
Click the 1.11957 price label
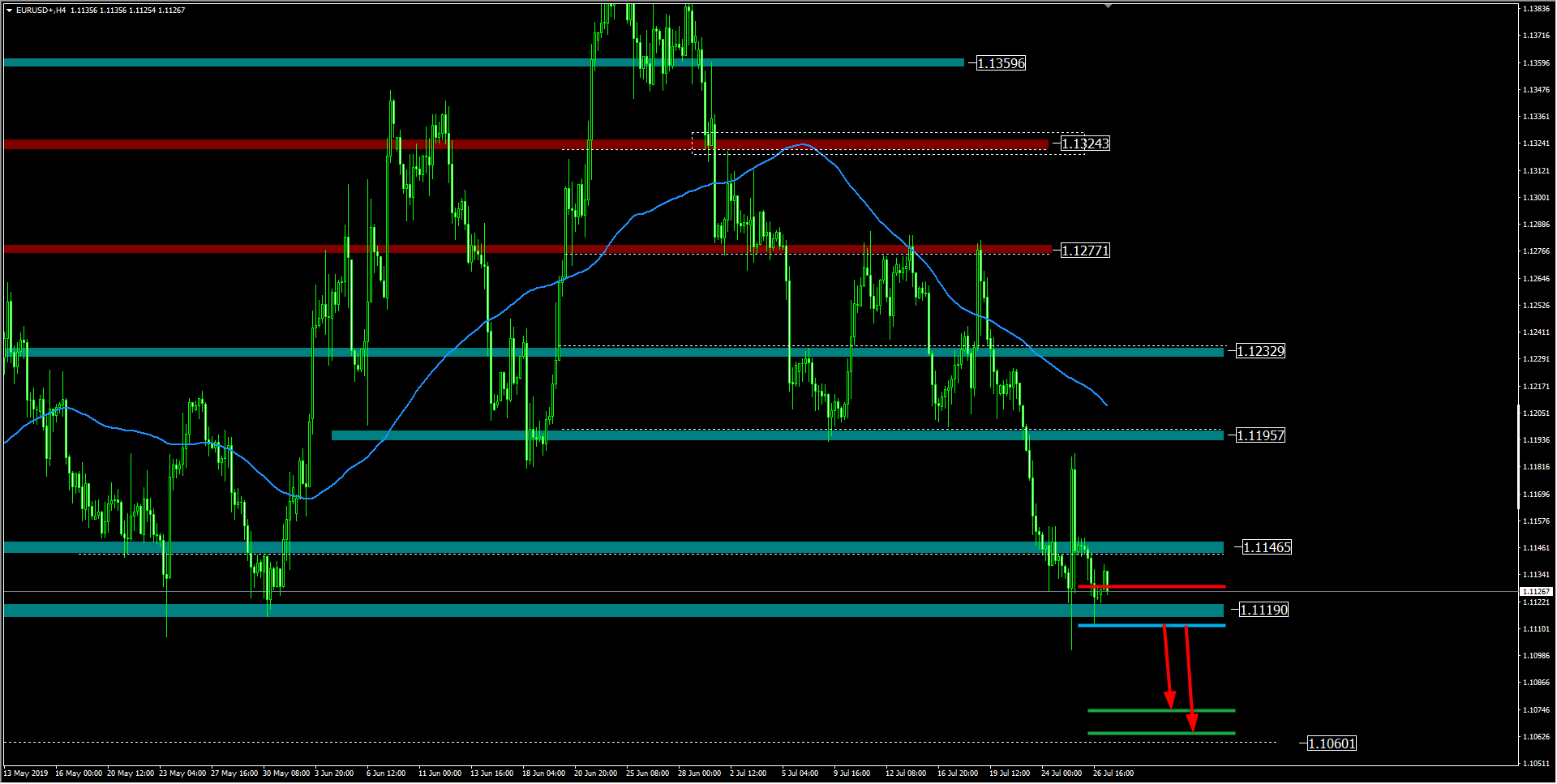1260,435
